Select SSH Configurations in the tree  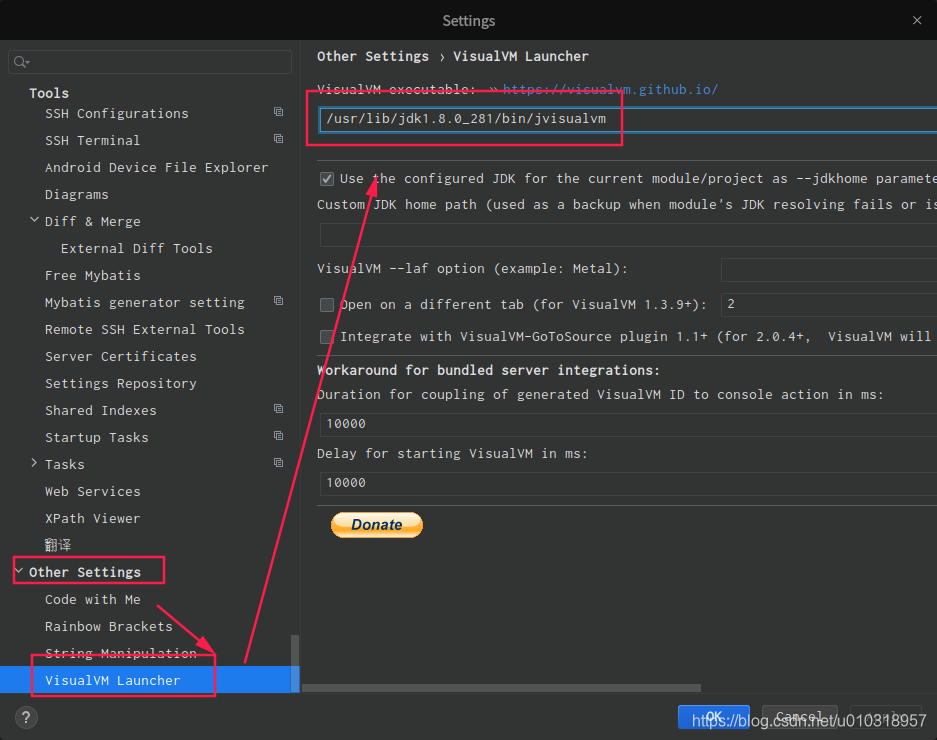click(x=117, y=114)
